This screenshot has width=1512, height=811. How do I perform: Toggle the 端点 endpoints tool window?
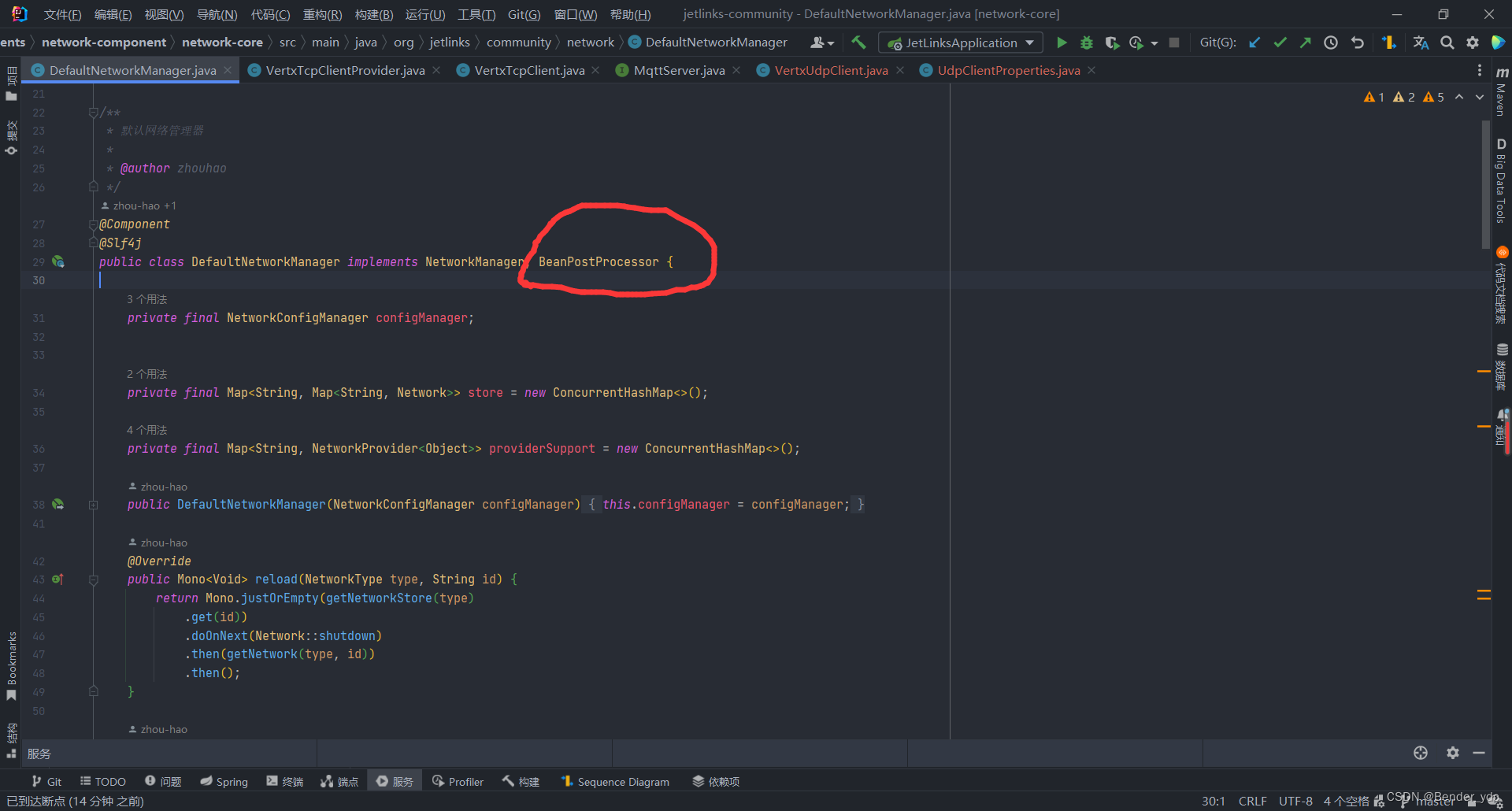tap(339, 781)
